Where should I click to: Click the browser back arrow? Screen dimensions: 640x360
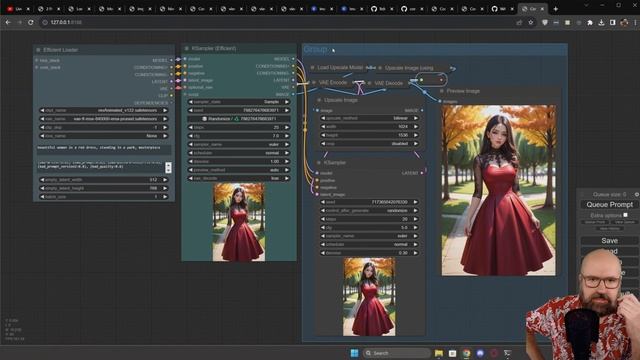[x=8, y=22]
